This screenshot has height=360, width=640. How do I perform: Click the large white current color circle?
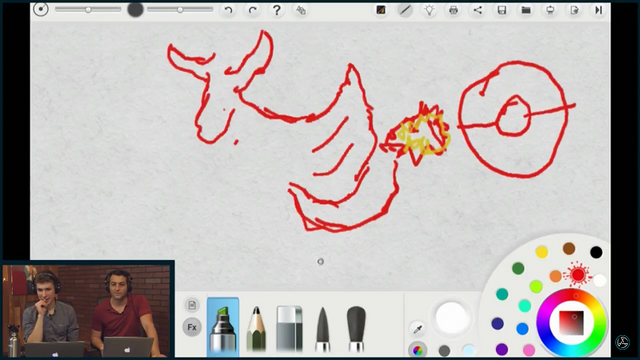tap(451, 318)
